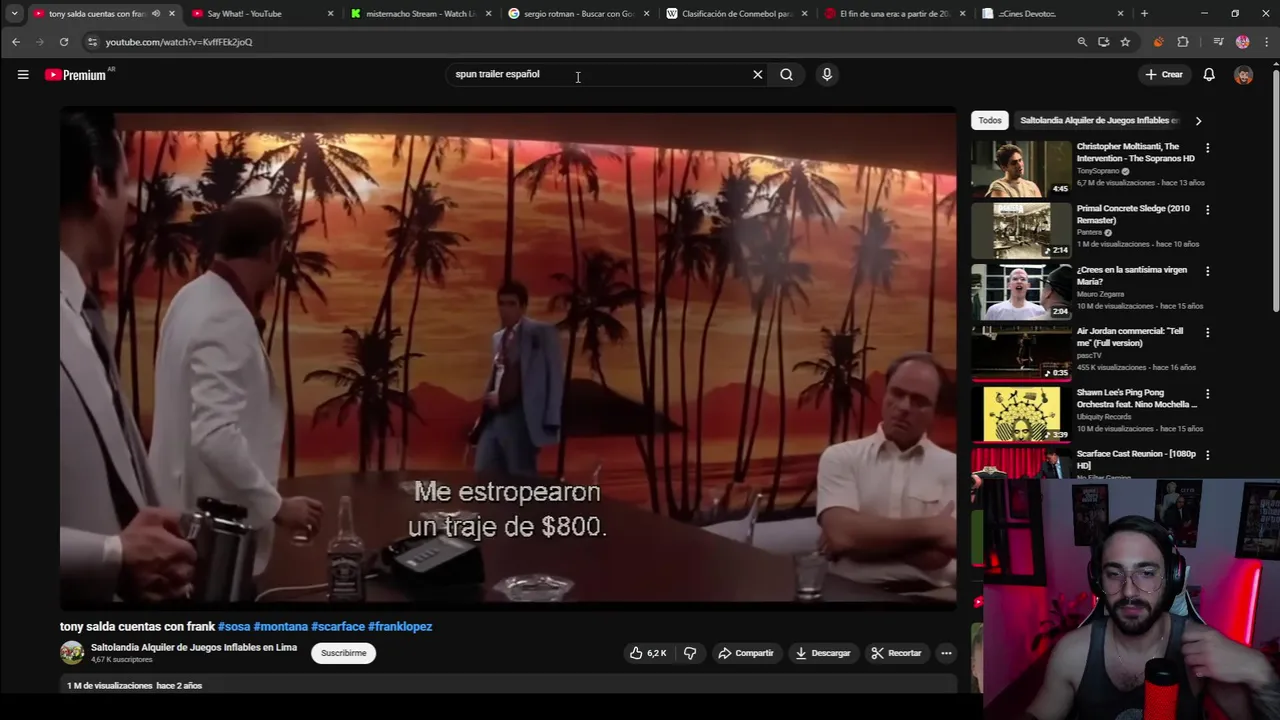Viewport: 1280px width, 720px height.
Task: Open the Chrome three-dot menu
Action: [1267, 42]
